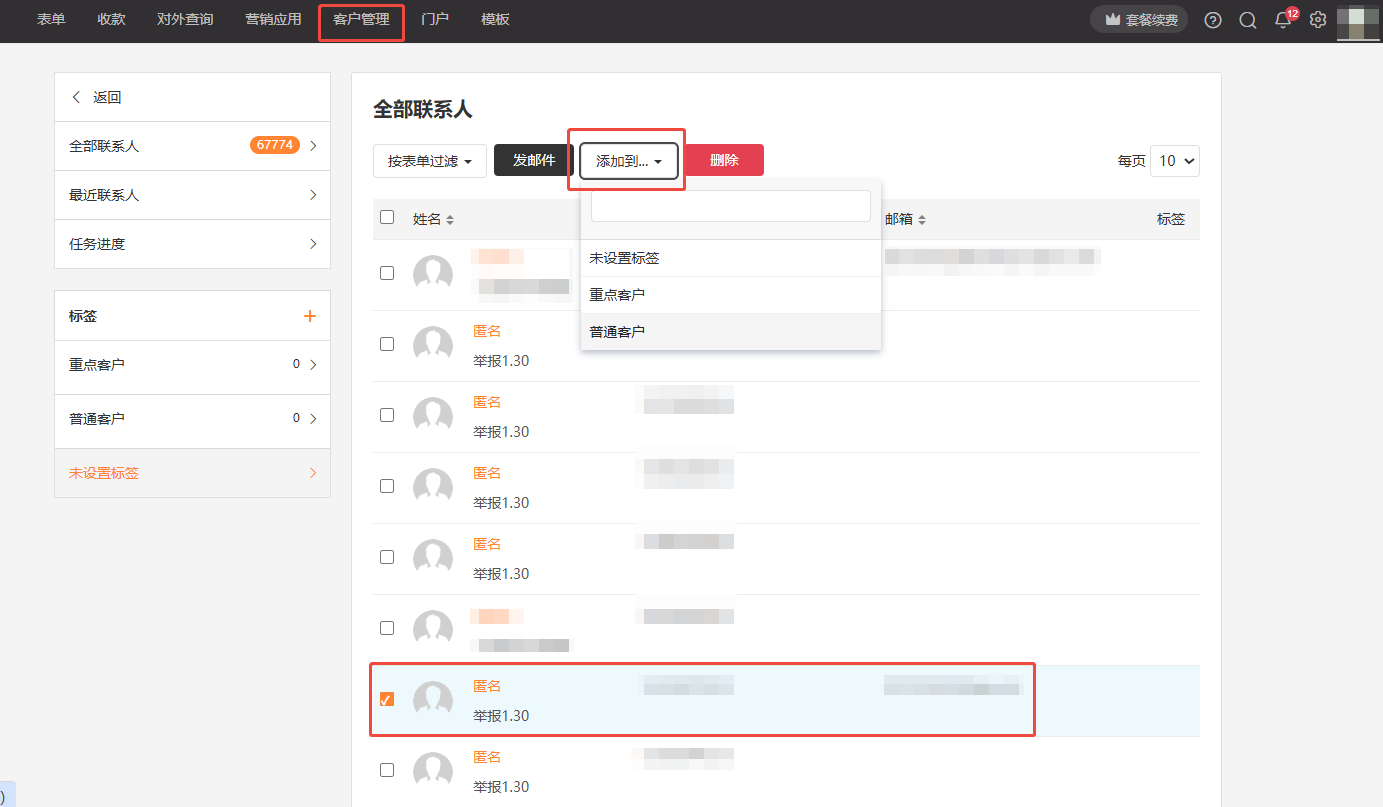Switch to the 营销应用 menu

point(273,20)
